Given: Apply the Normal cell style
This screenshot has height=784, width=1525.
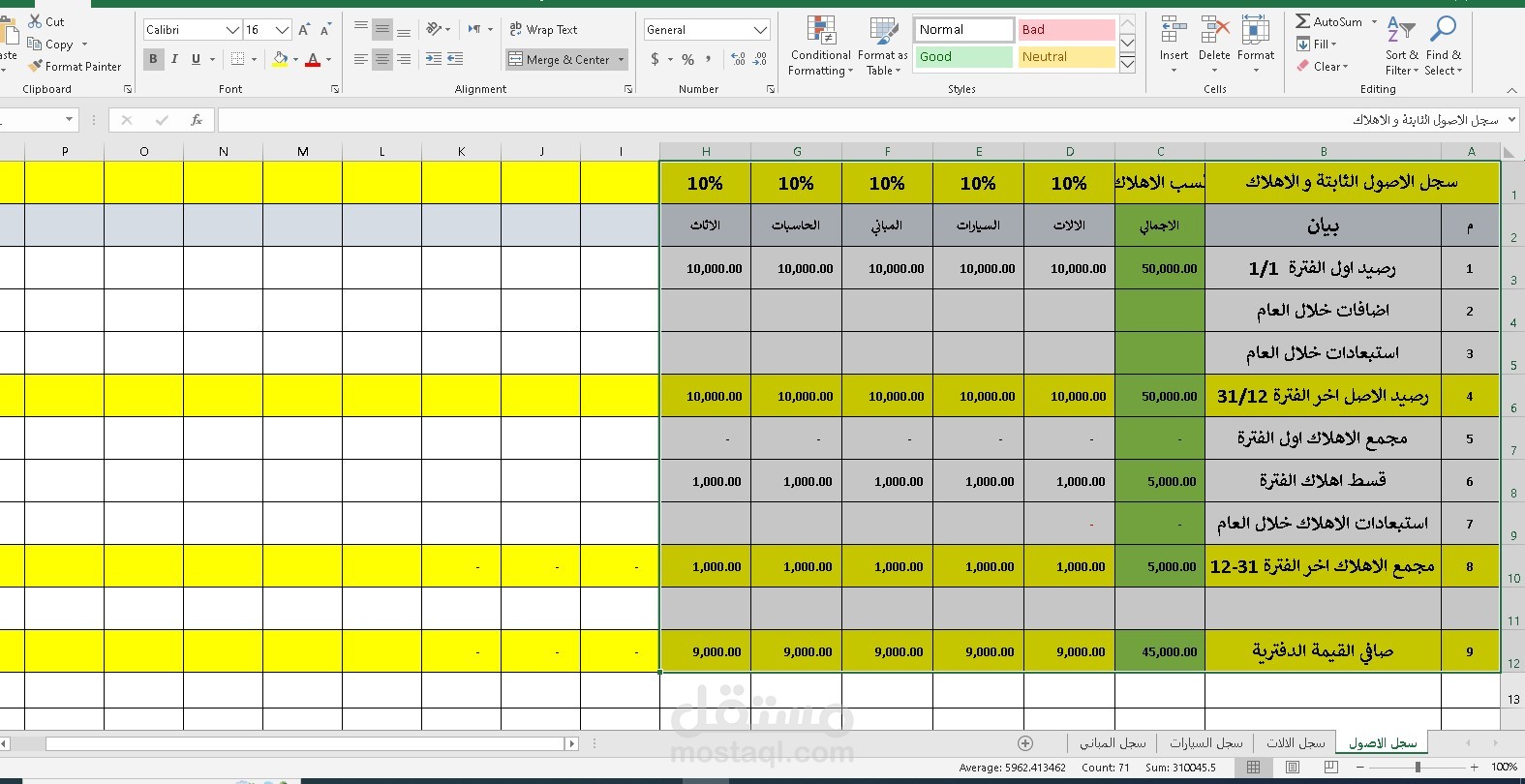Looking at the screenshot, I should coord(963,30).
